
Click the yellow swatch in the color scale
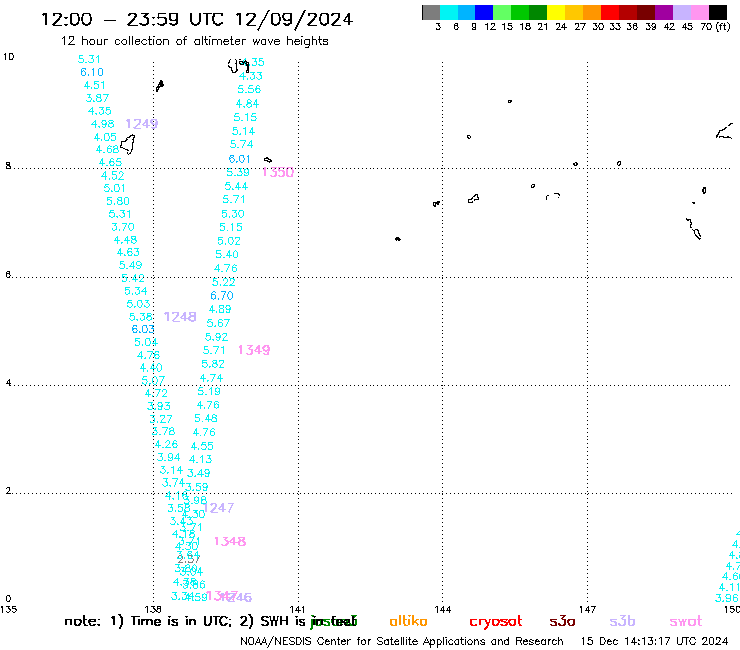click(x=556, y=12)
